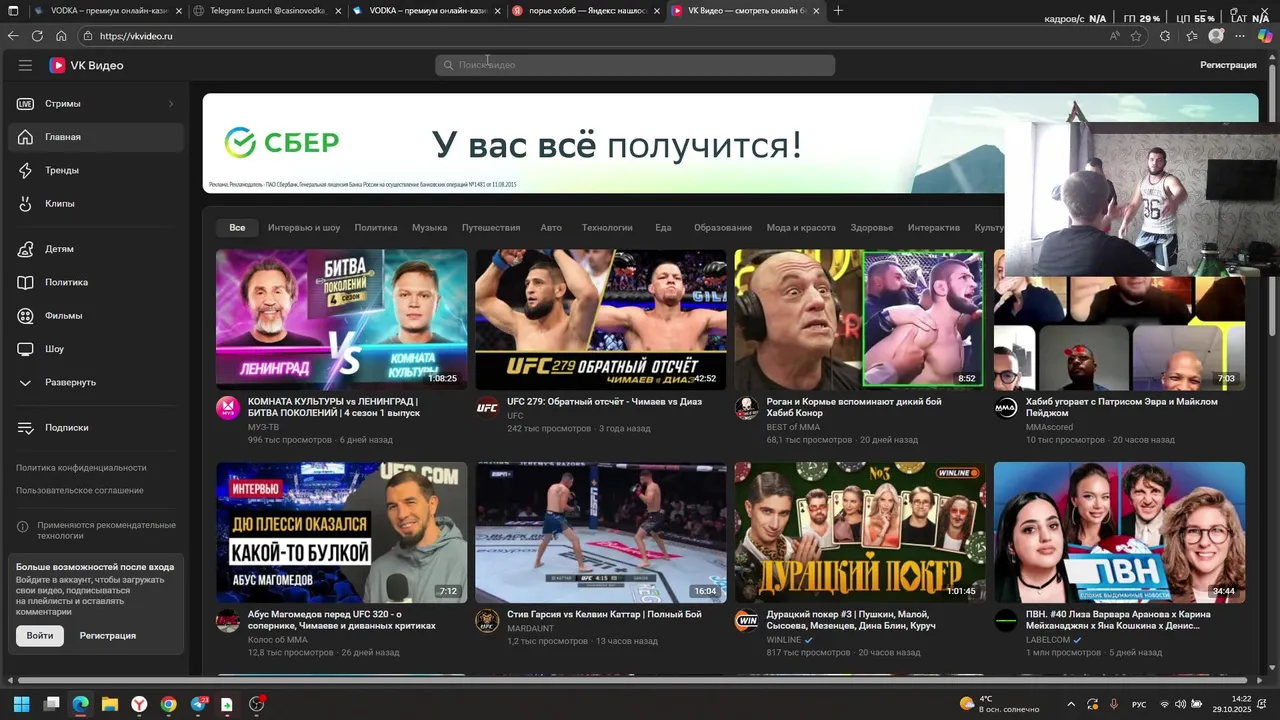The width and height of the screenshot is (1280, 720).
Task: Select the Музыка category
Action: [430, 228]
